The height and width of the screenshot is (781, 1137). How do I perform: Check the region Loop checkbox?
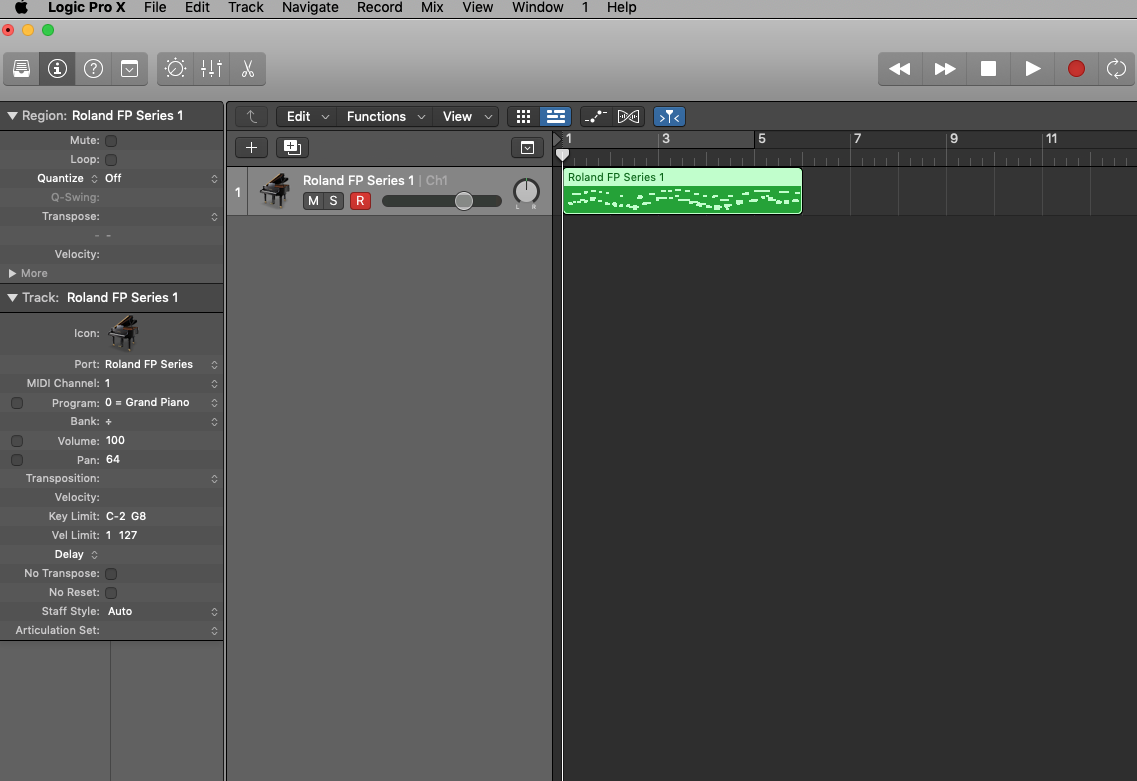pyautogui.click(x=111, y=160)
